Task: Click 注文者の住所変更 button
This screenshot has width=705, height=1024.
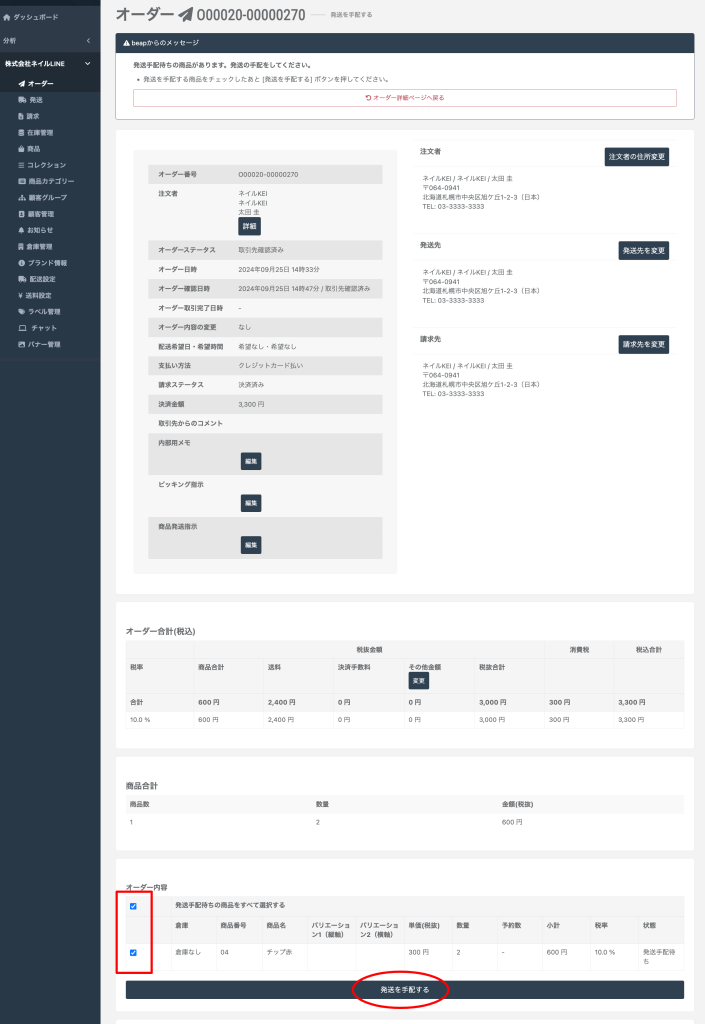Action: coord(636,157)
